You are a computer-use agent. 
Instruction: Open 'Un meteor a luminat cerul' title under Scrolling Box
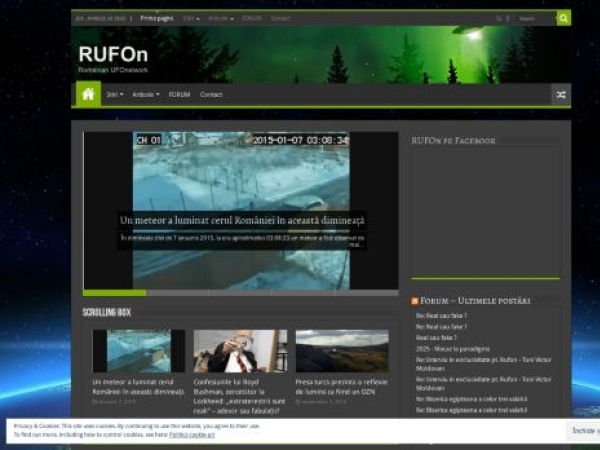[138, 387]
